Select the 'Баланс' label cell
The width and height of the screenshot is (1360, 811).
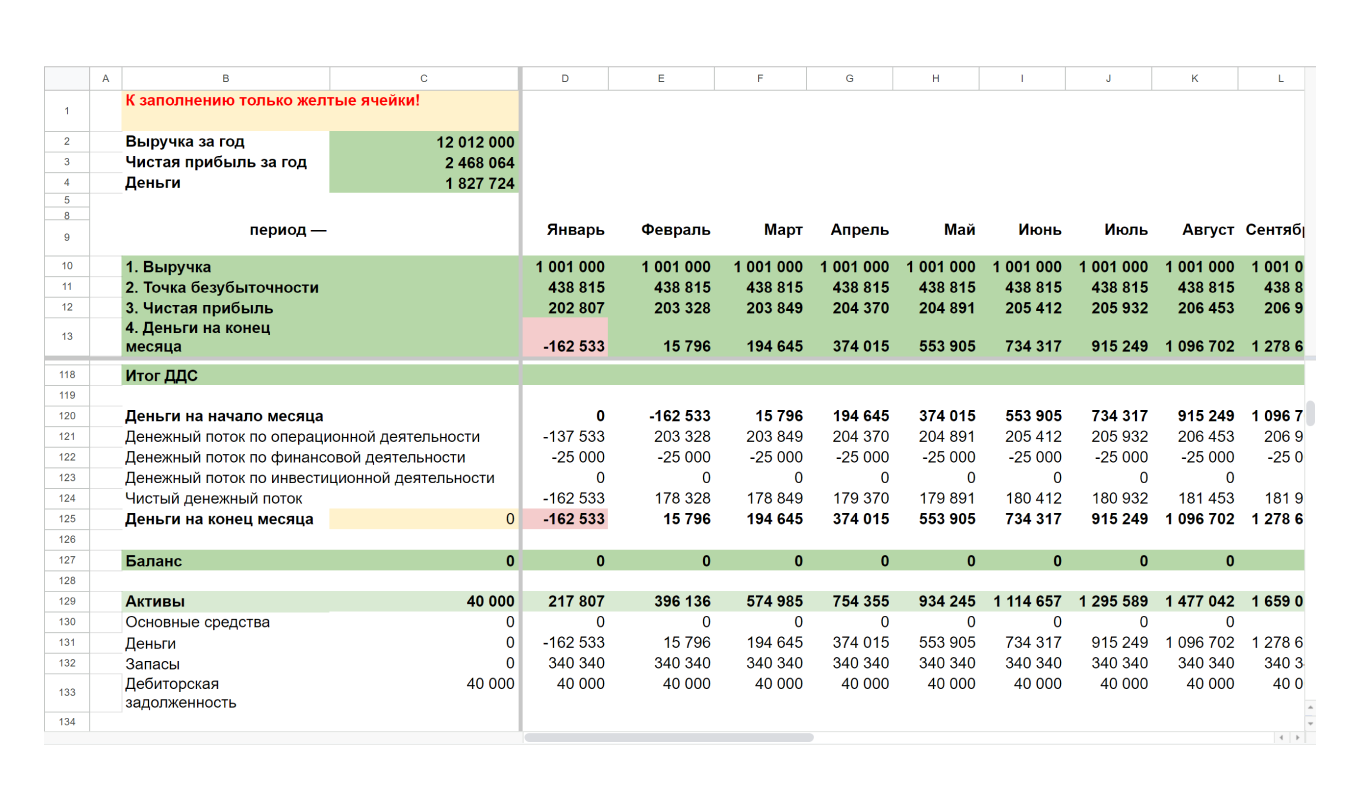[225, 561]
